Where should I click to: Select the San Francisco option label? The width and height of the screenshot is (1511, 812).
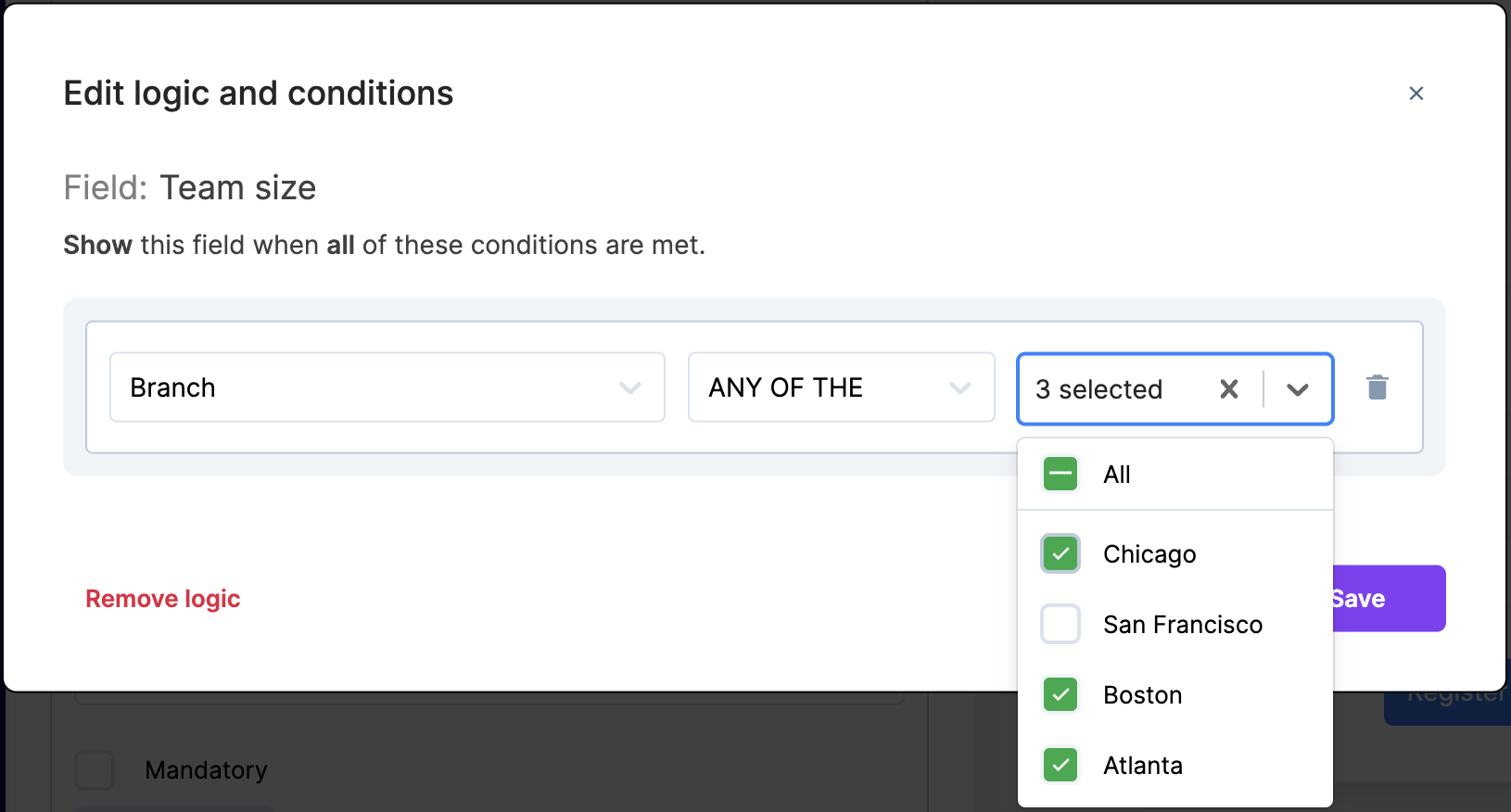coord(1183,625)
